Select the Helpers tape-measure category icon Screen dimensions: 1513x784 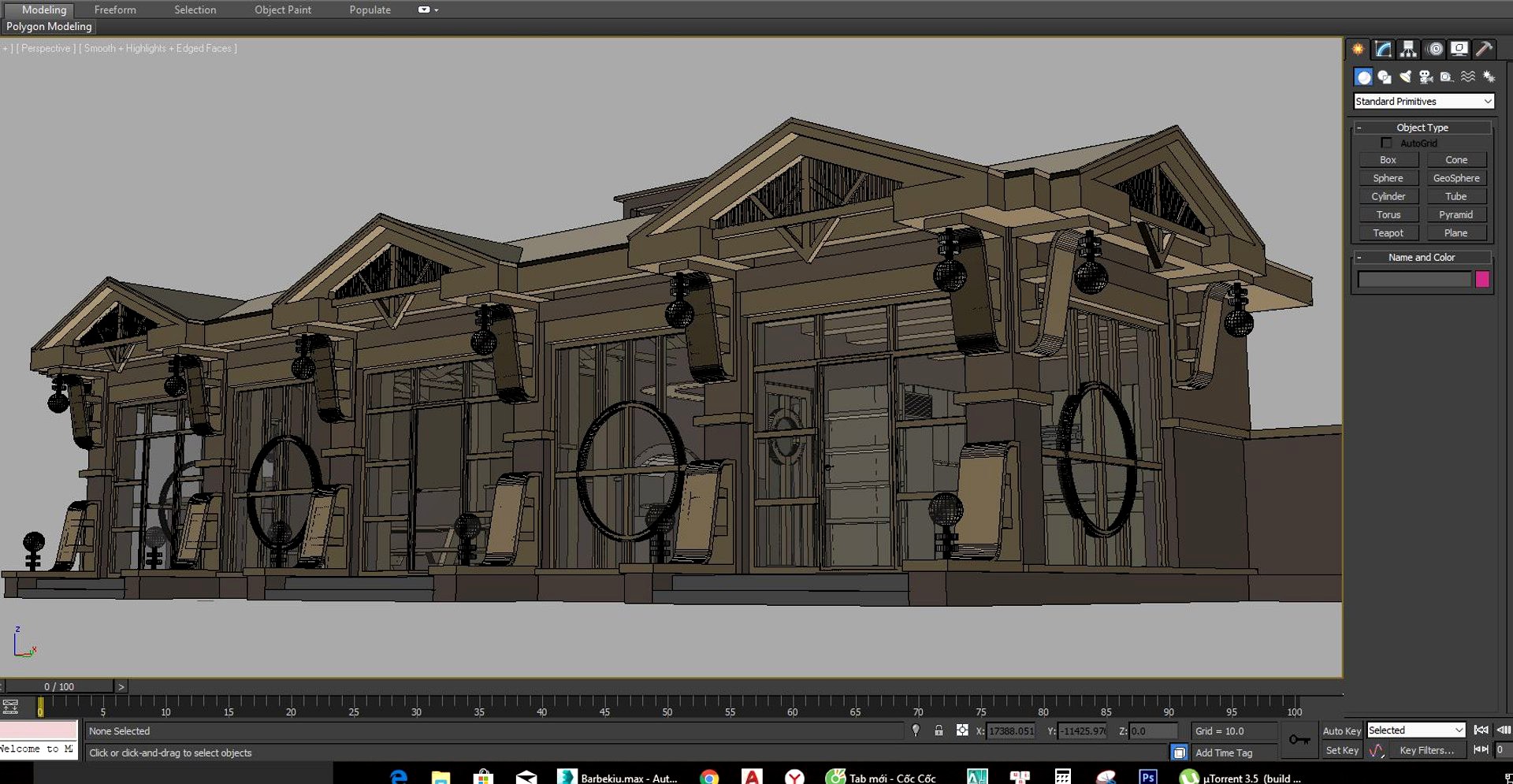[1446, 76]
